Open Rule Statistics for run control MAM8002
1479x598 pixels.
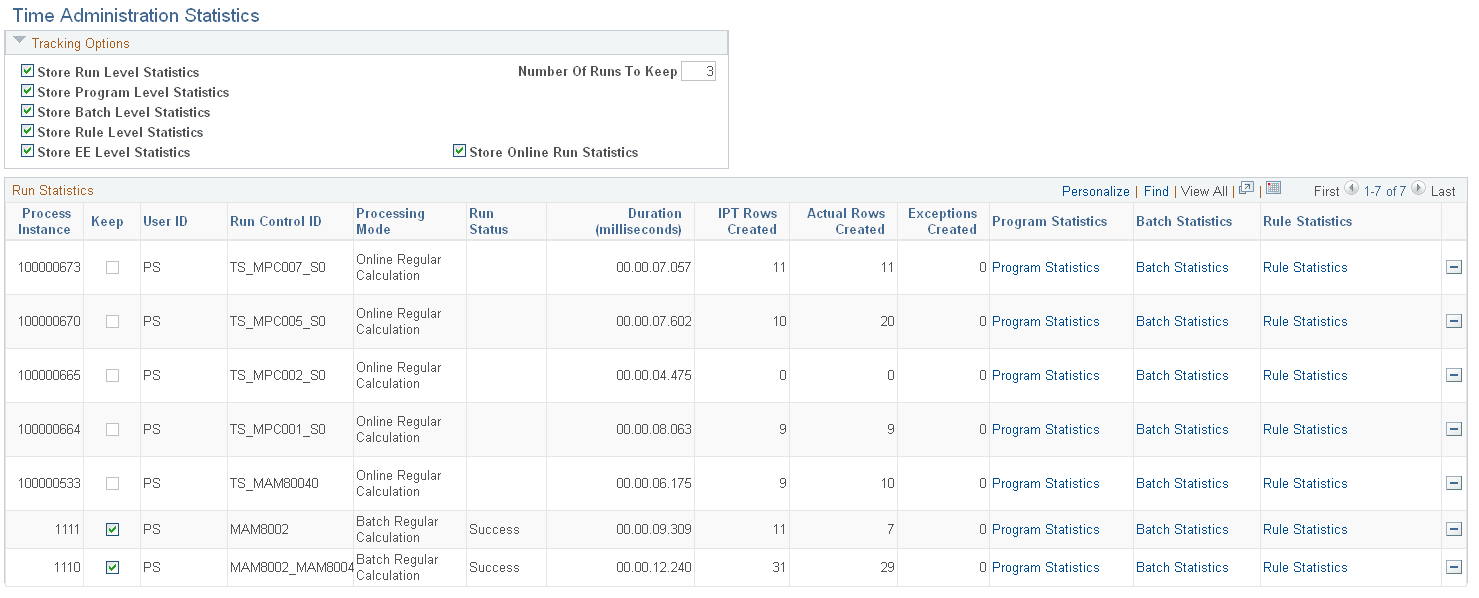pos(1305,529)
